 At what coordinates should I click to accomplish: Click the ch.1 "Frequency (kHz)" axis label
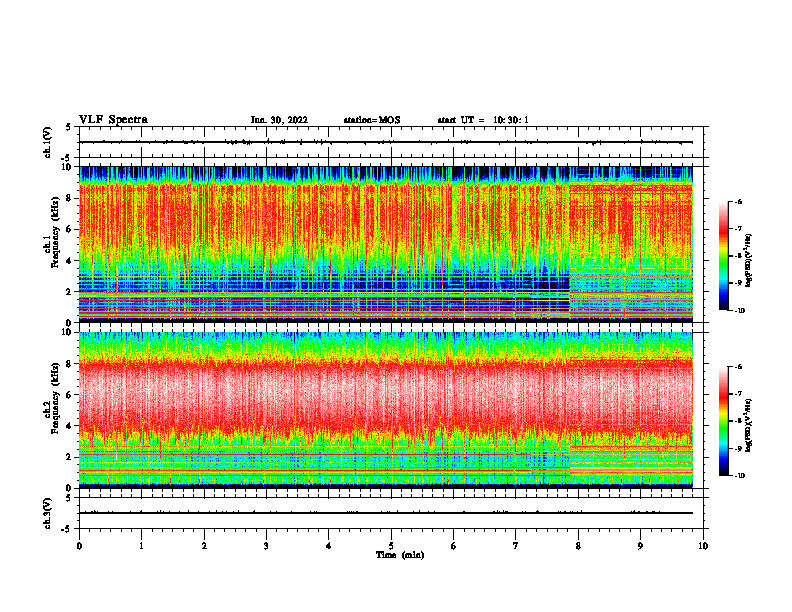55,232
